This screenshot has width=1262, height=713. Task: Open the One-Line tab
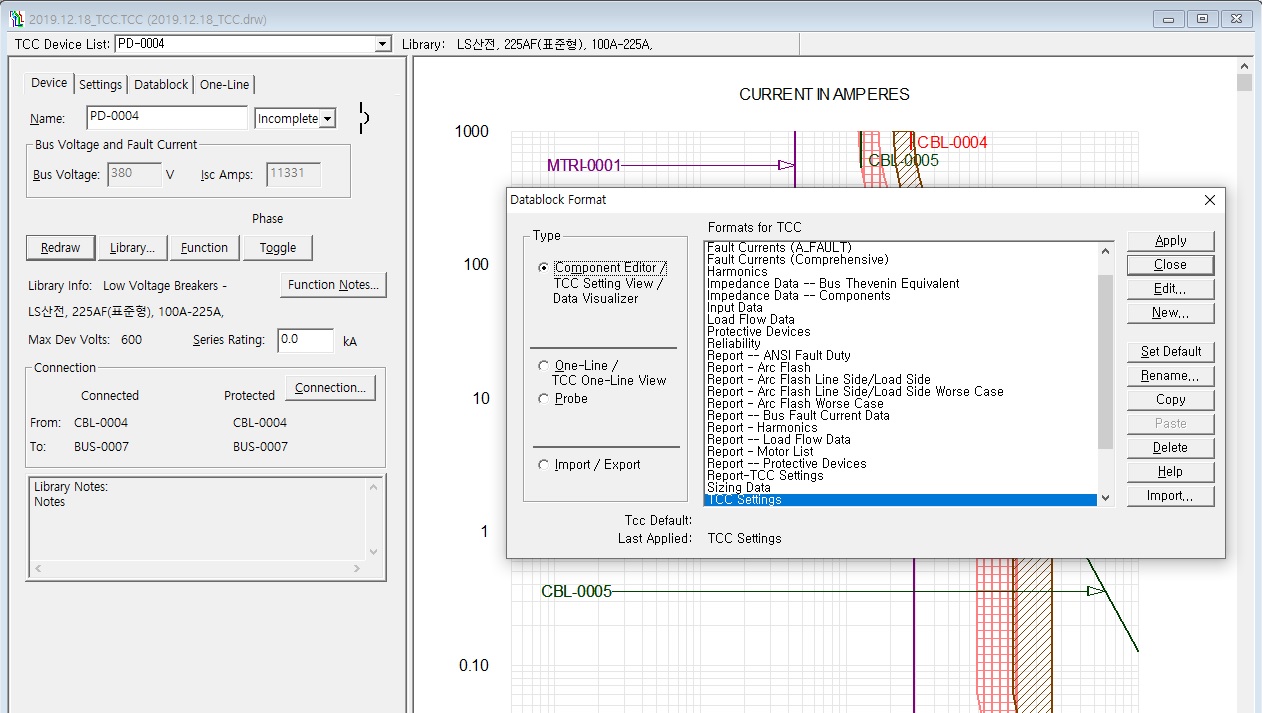click(225, 85)
